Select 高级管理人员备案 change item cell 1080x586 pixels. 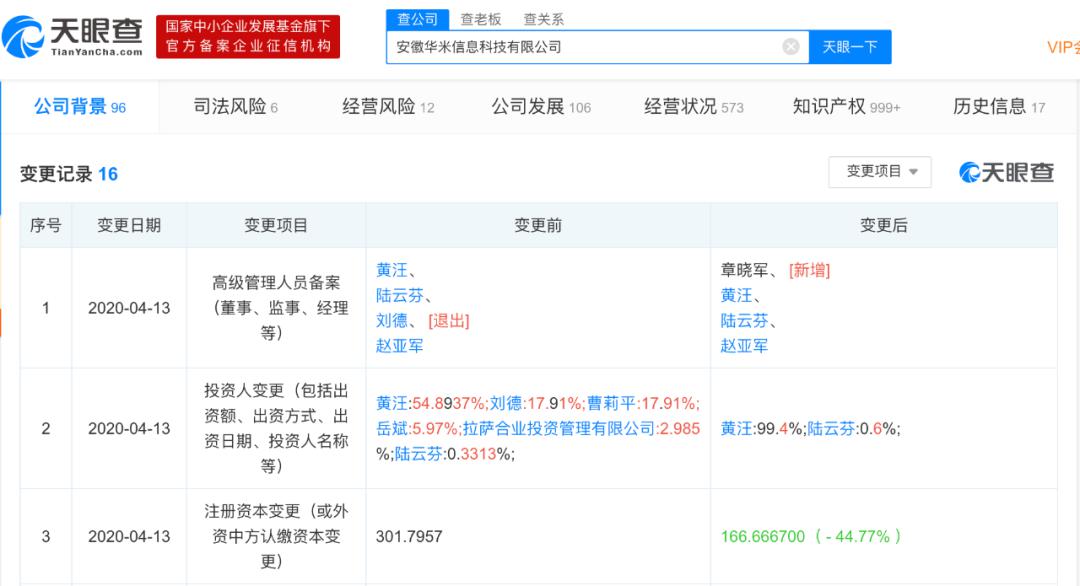(276, 308)
